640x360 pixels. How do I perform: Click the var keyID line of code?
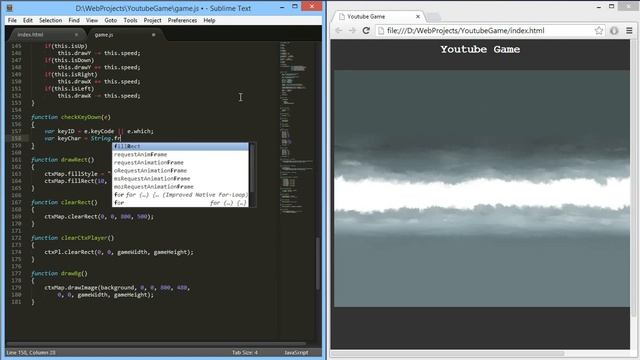click(99, 131)
